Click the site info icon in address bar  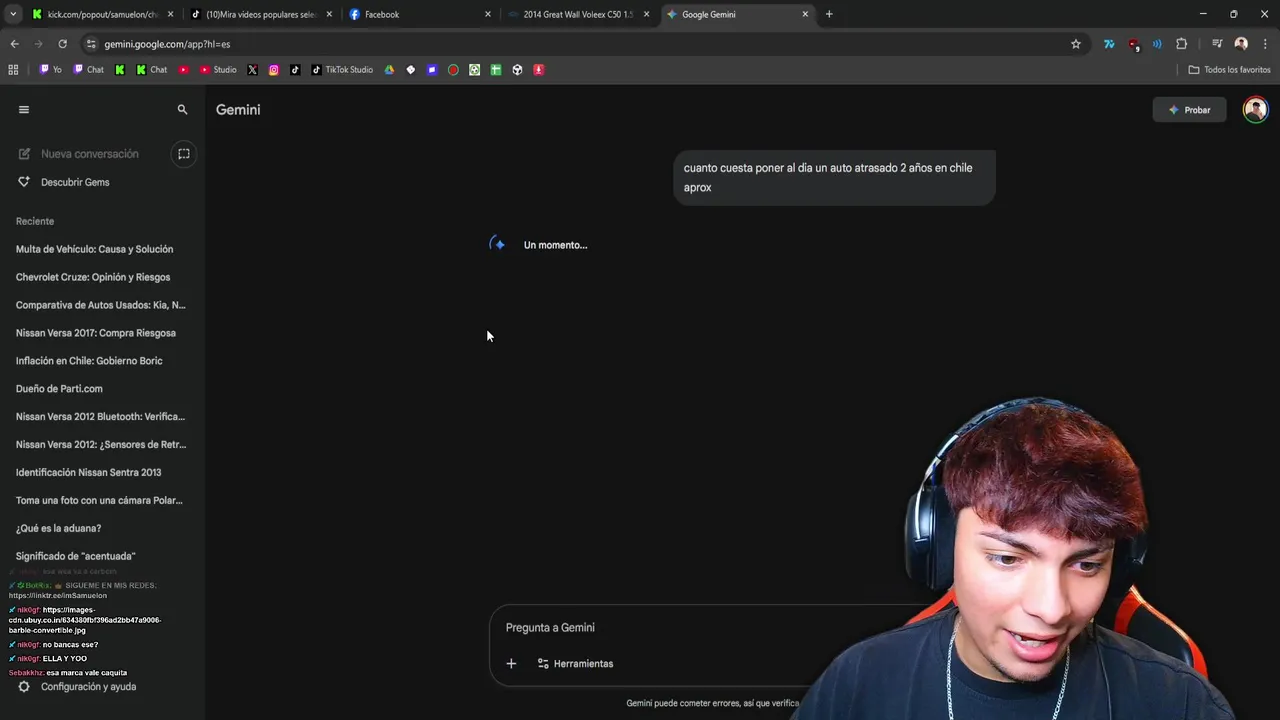click(x=91, y=44)
